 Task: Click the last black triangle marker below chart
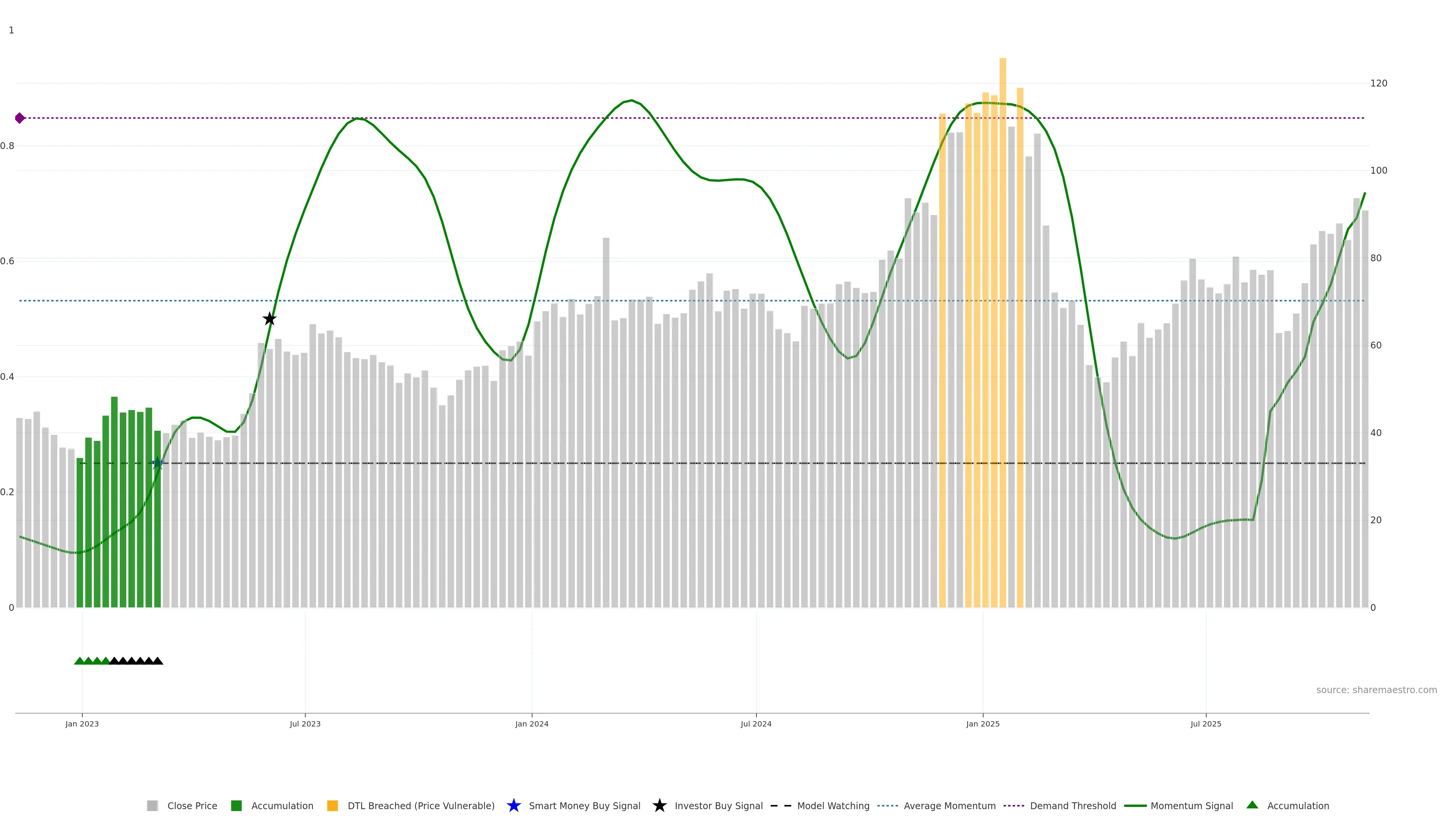coord(158,661)
